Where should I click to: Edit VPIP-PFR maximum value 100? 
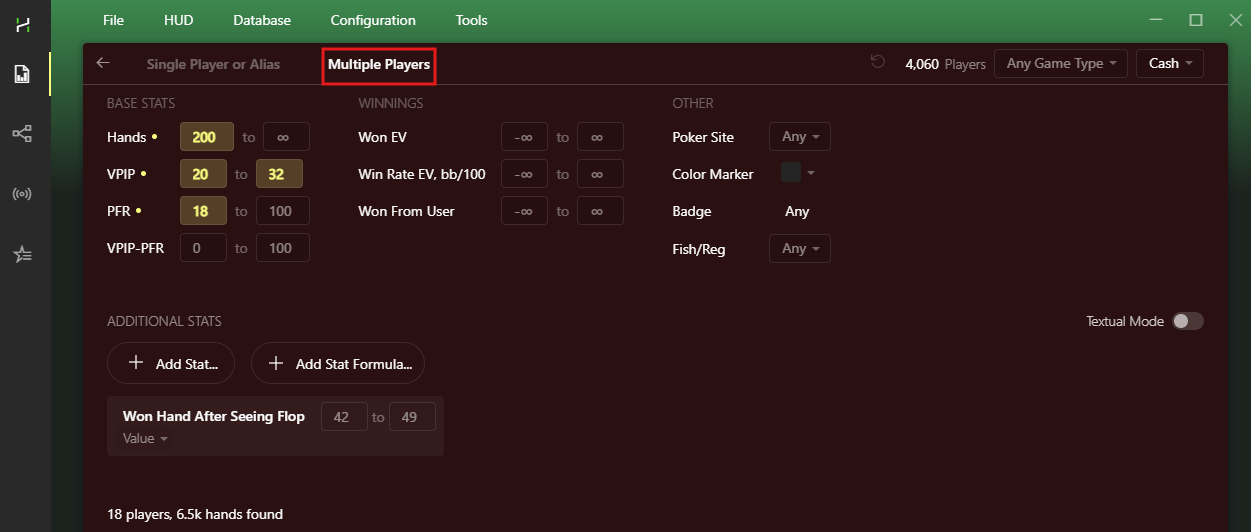point(283,247)
